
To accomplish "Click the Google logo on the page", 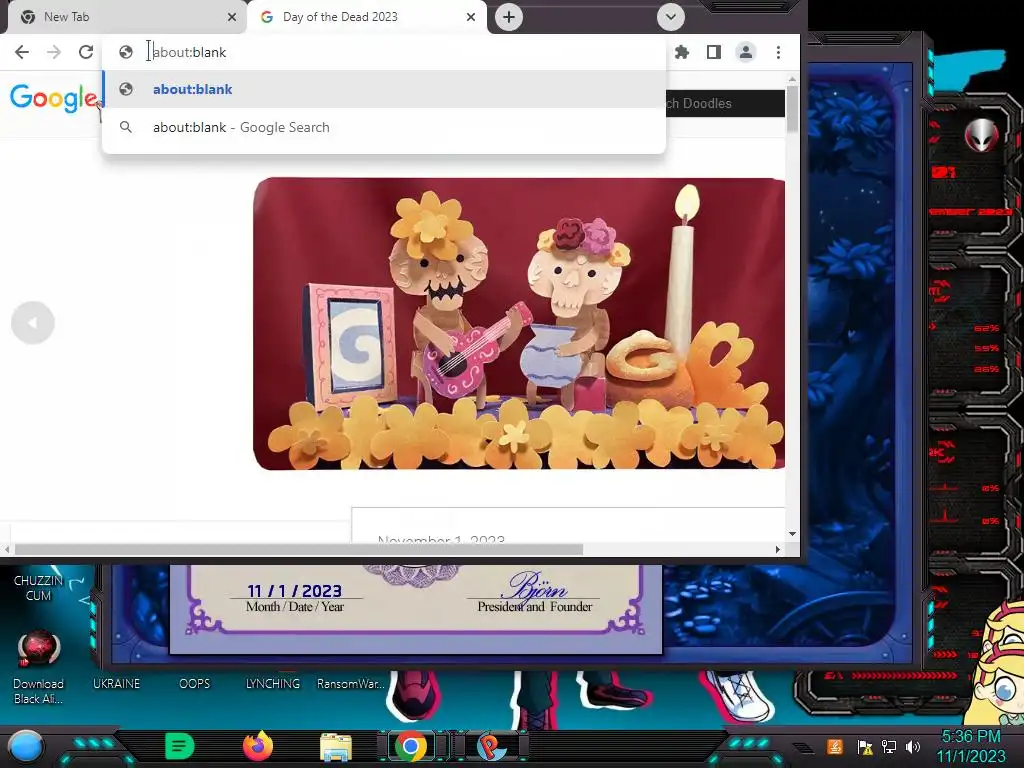I will [x=54, y=98].
